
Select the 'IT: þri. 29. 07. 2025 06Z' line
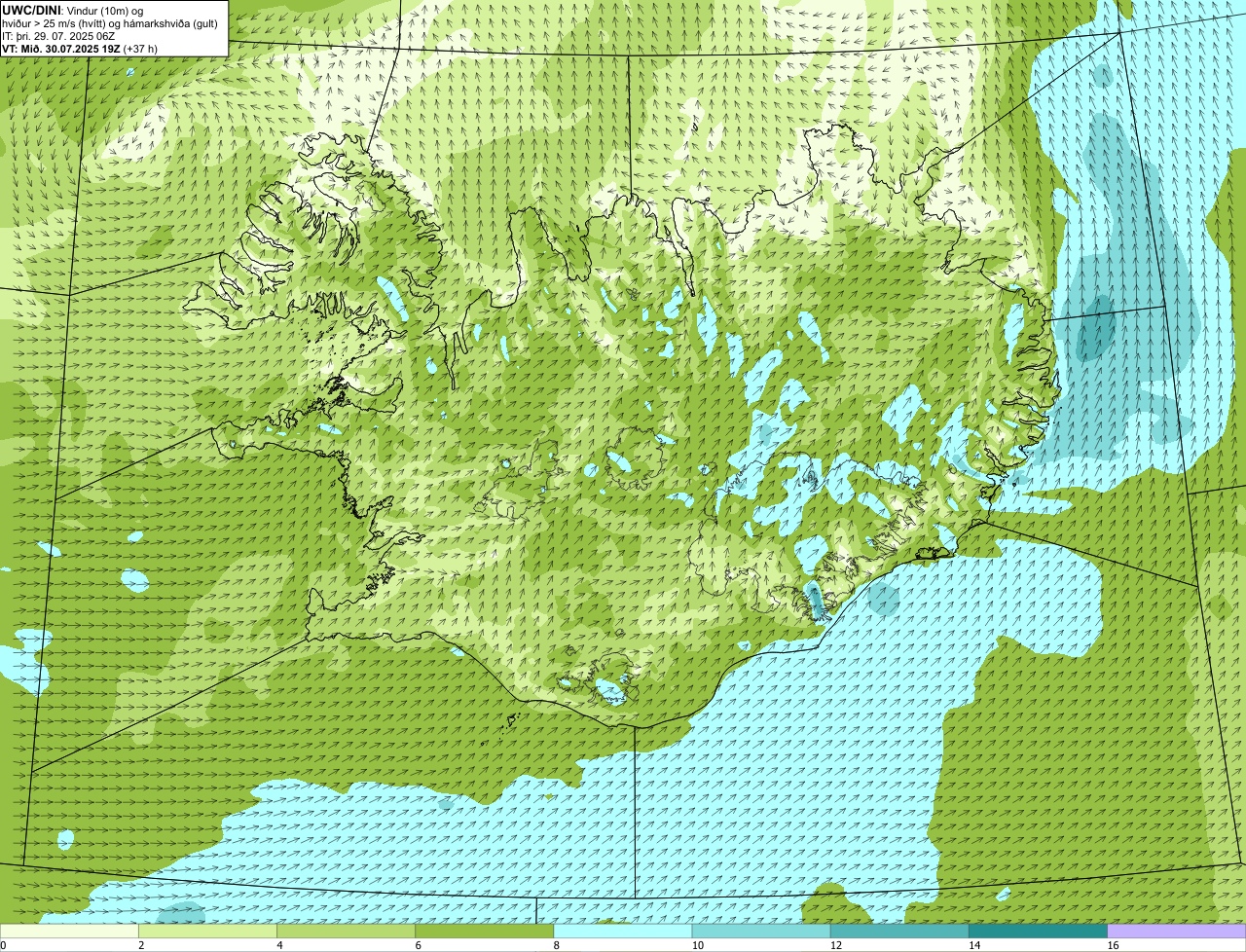tap(58, 36)
